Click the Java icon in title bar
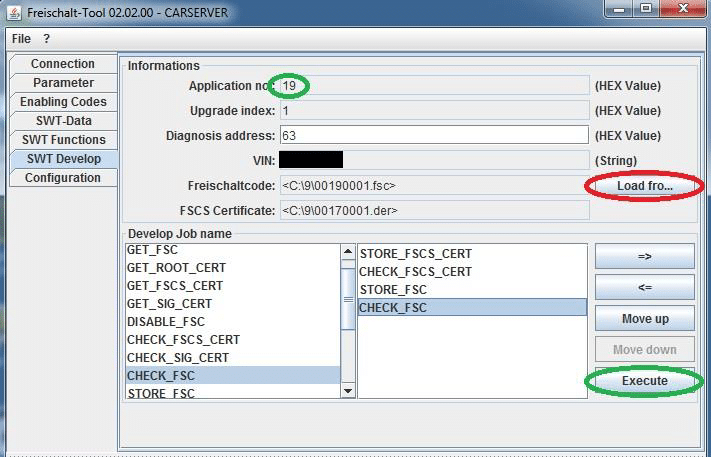 tap(14, 11)
